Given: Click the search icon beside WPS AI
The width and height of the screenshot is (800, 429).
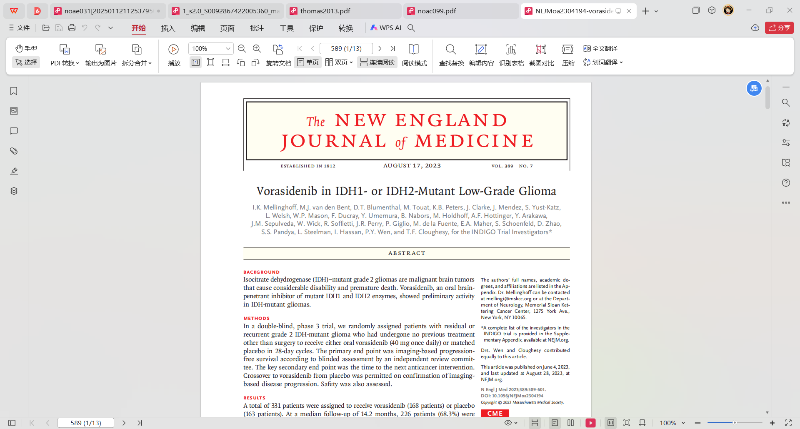Looking at the screenshot, I should 411,28.
